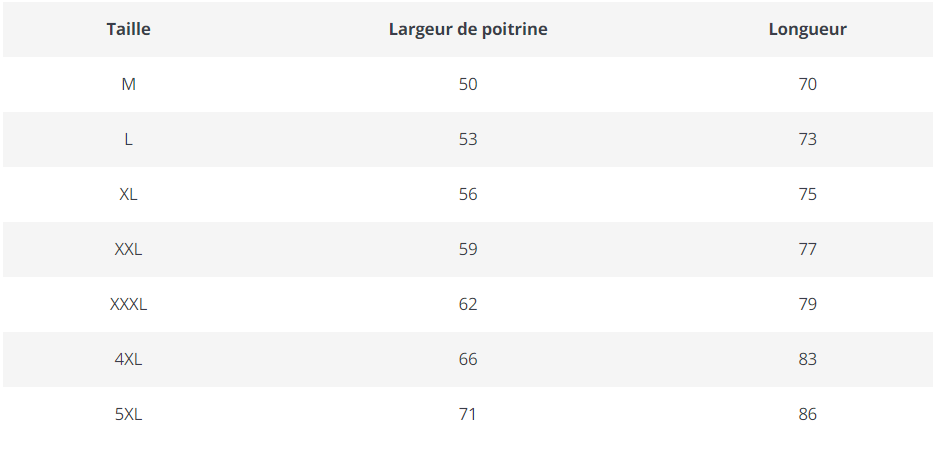Click chest width value 62
The width and height of the screenshot is (936, 455).
coord(468,304)
